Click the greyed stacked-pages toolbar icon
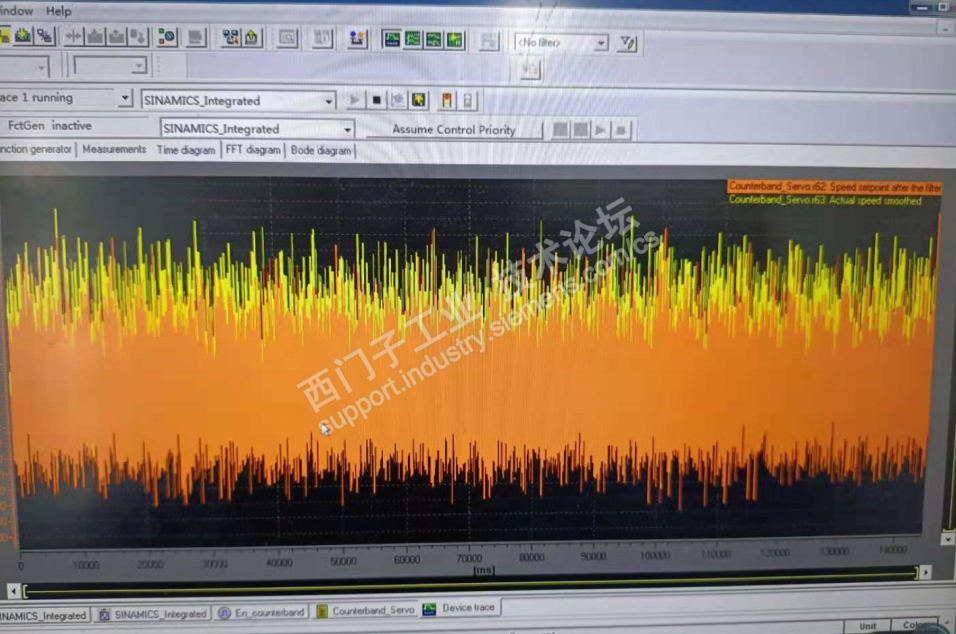Screen dimensions: 956x634 [x=196, y=37]
